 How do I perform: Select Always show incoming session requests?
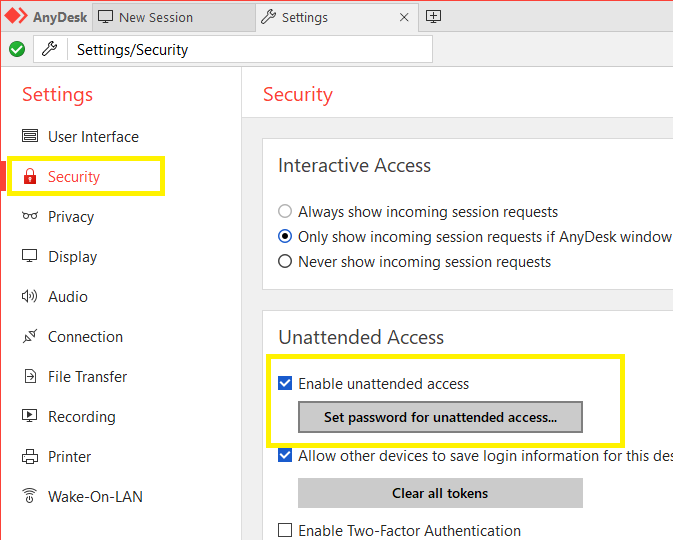[285, 212]
